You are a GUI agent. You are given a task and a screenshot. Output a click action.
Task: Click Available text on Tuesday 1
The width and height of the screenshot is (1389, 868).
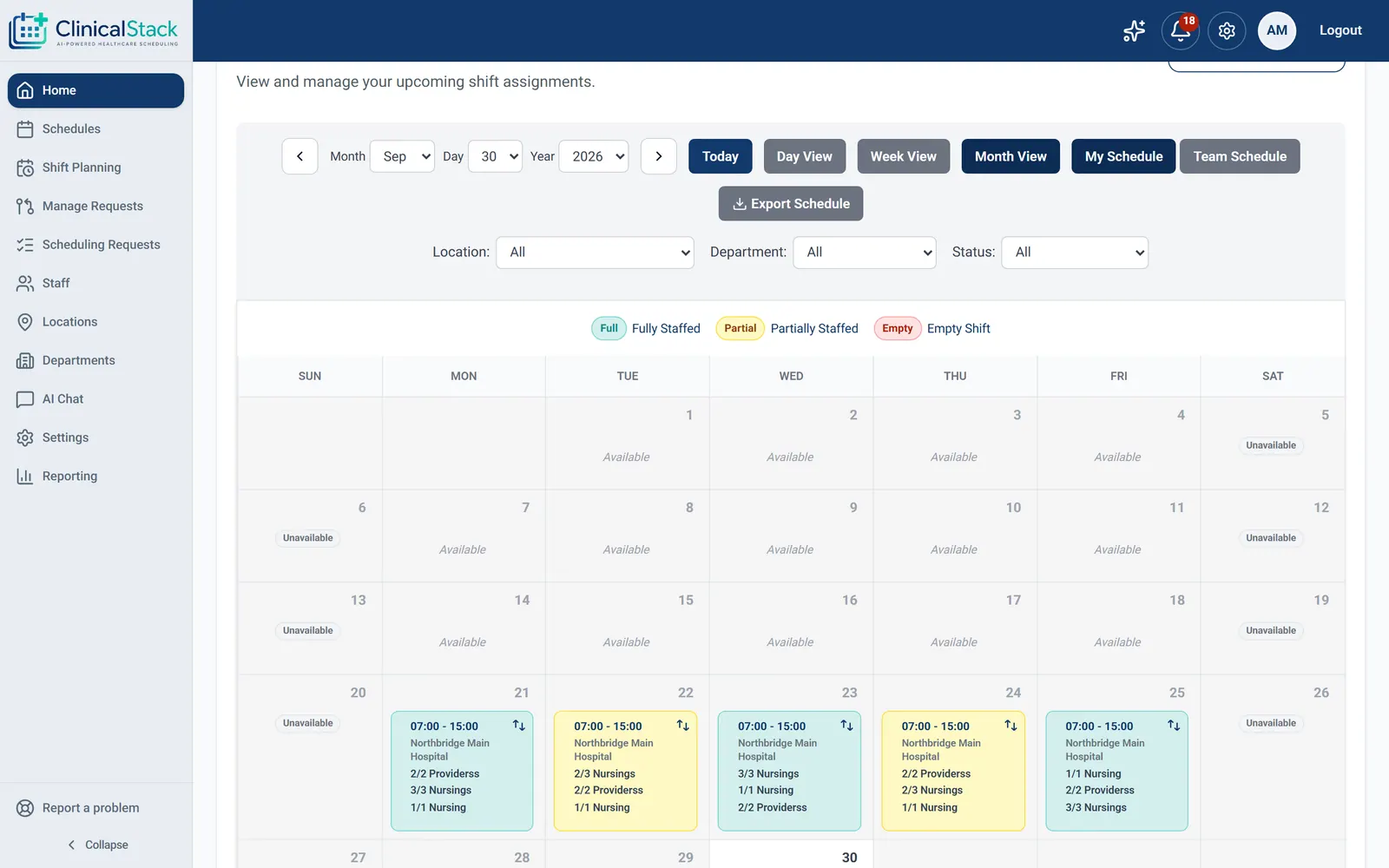(x=627, y=457)
